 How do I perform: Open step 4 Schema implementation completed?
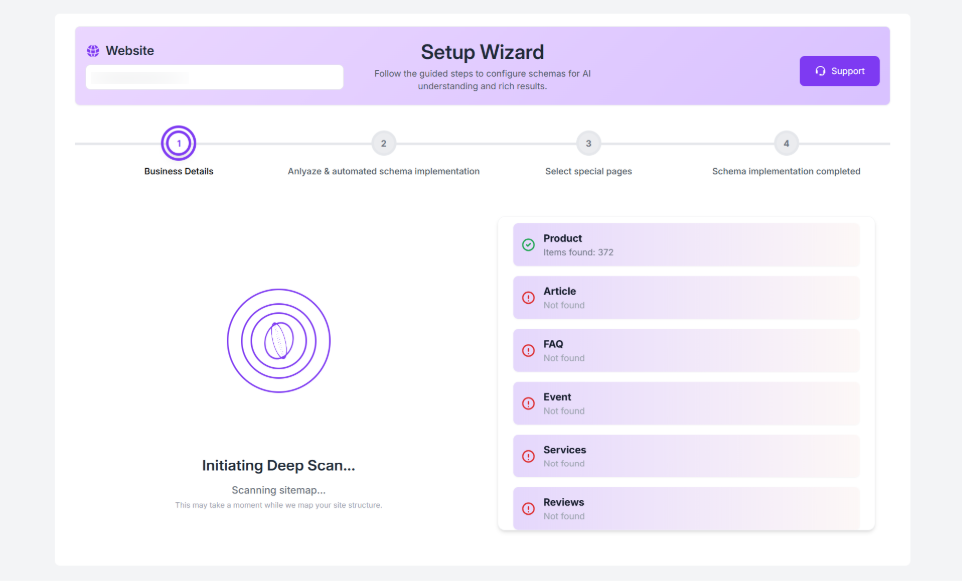(786, 144)
